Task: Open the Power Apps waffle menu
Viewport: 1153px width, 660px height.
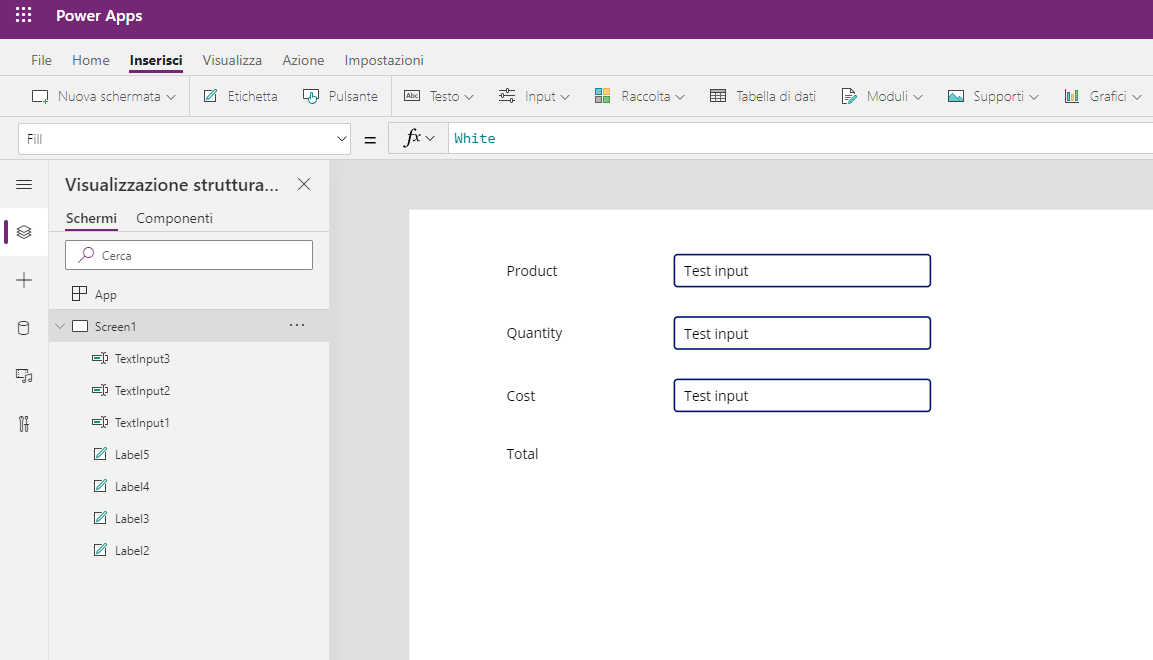Action: click(23, 16)
